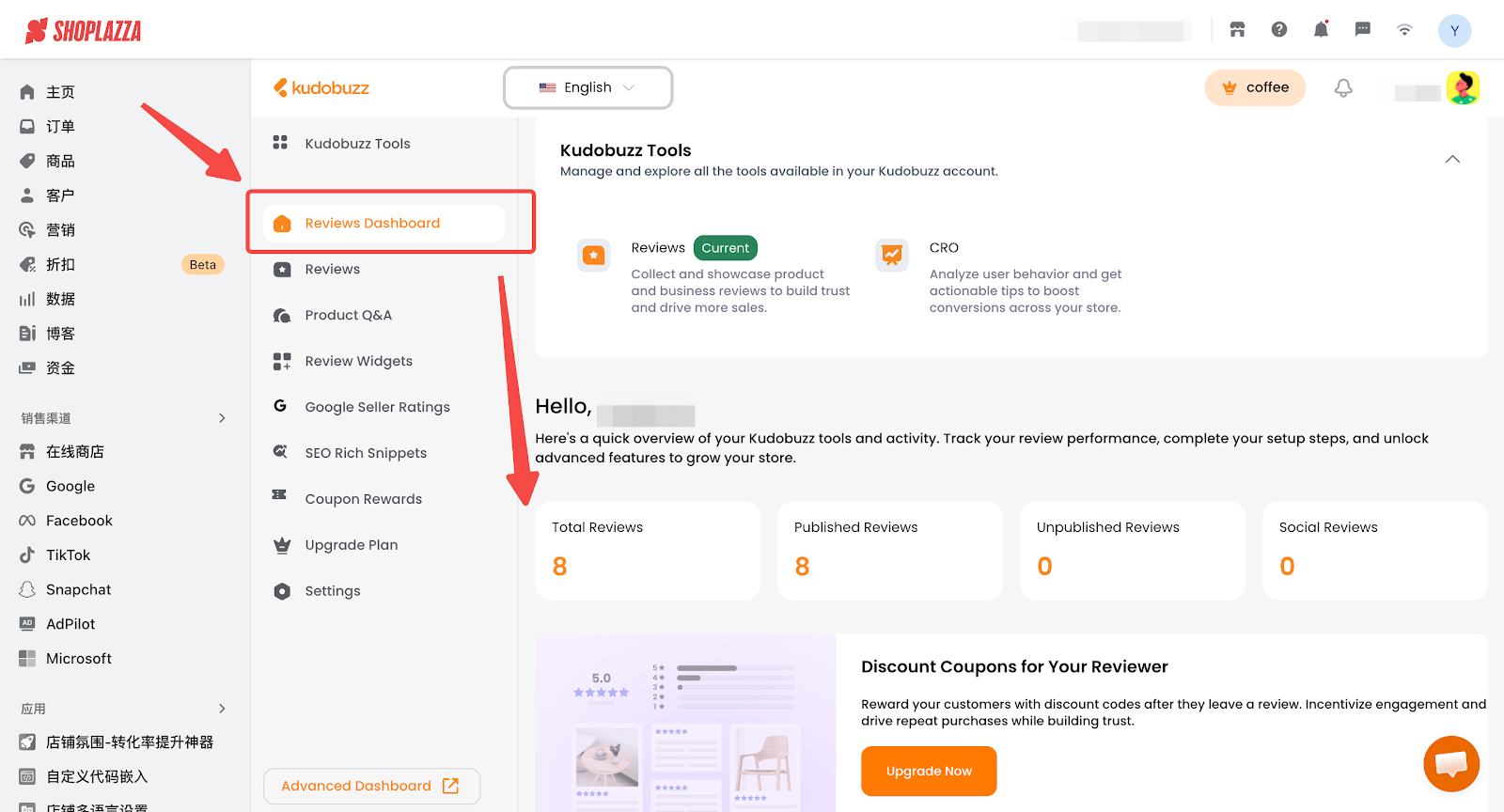This screenshot has width=1504, height=812.
Task: Collapse the Kudobuzz Tools panel
Action: tap(1452, 159)
